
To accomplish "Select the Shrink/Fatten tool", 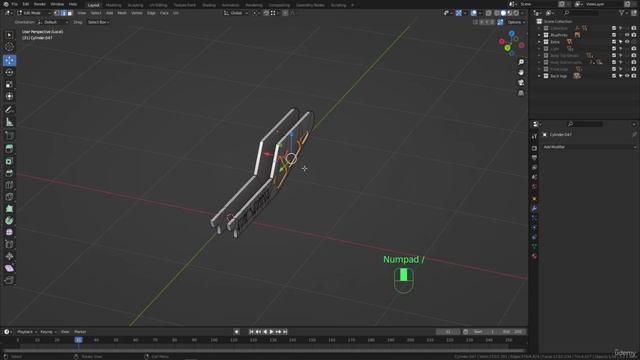I will (9, 256).
